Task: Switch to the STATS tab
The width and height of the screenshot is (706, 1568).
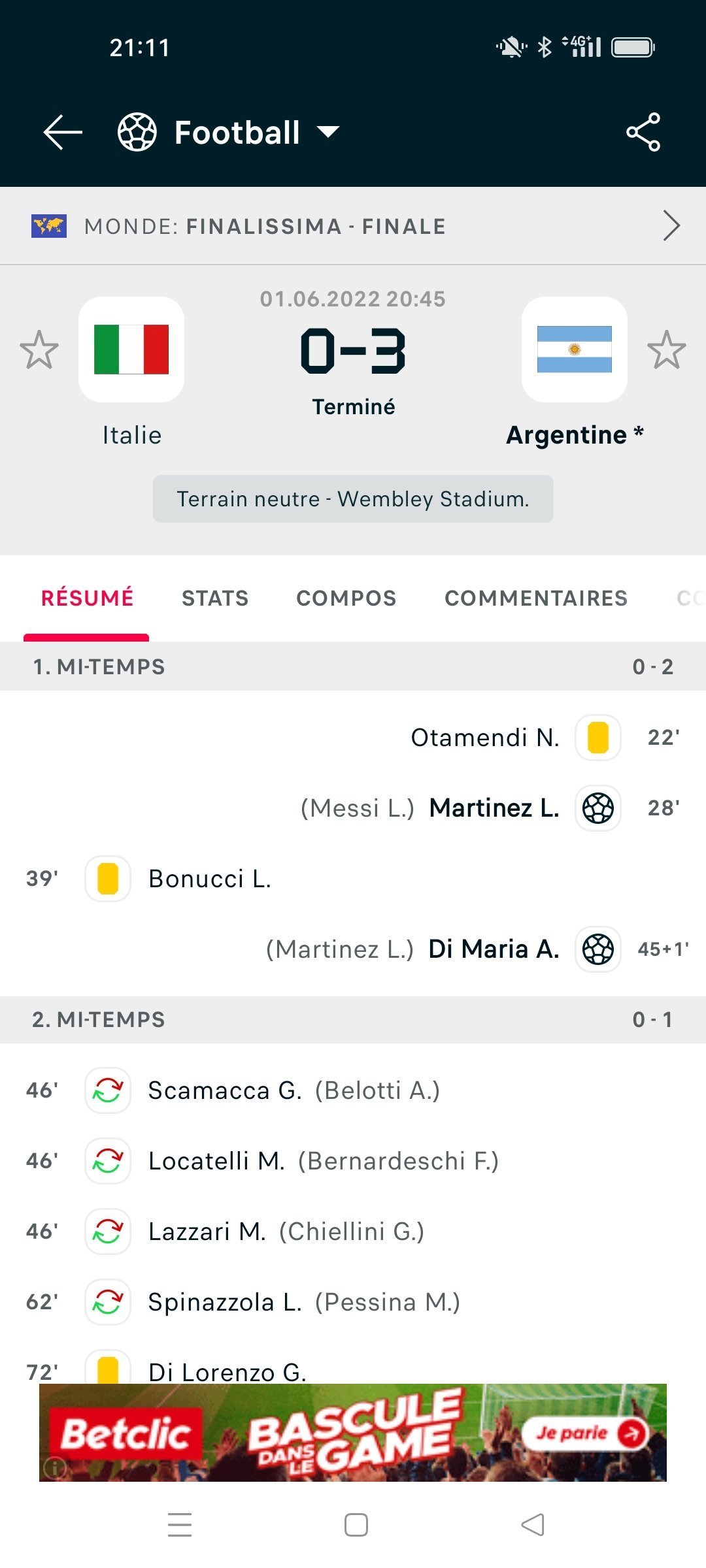Action: click(215, 598)
